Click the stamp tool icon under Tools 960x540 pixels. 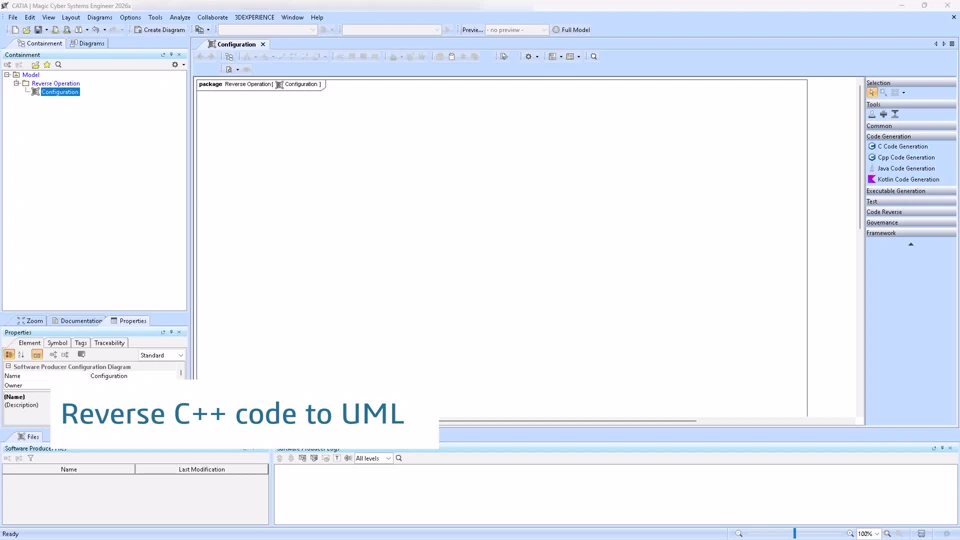tap(872, 114)
